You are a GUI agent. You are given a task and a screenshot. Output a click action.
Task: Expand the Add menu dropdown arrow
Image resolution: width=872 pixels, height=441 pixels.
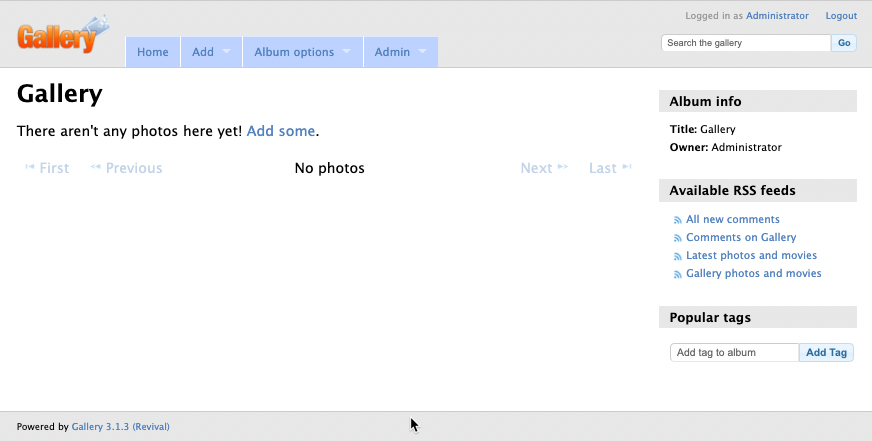point(226,52)
